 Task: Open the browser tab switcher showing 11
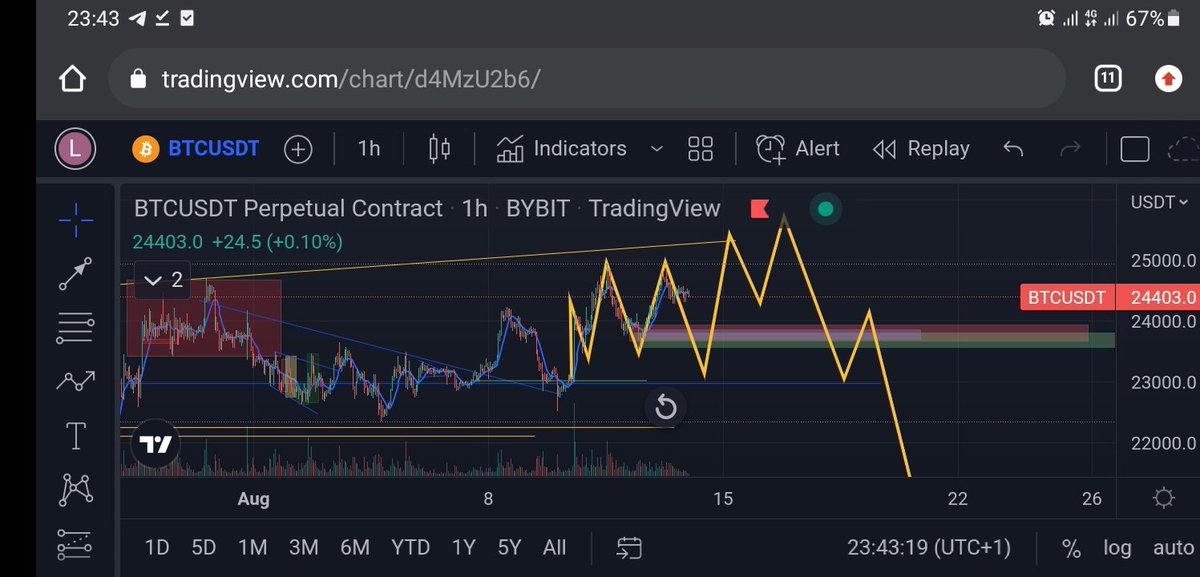click(1108, 78)
